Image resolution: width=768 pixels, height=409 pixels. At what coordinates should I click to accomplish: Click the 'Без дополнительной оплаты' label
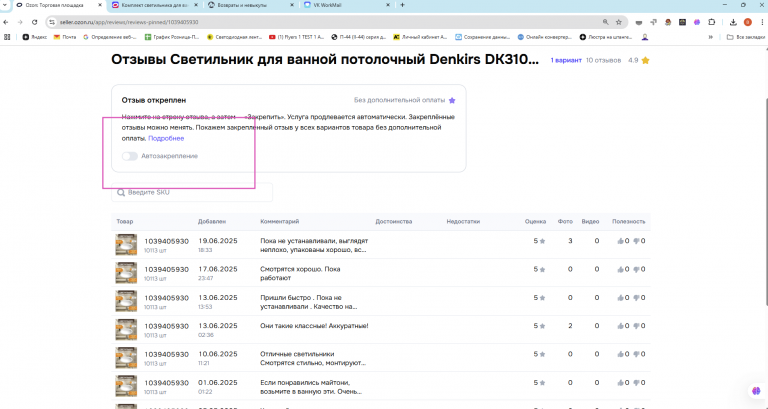pos(400,100)
